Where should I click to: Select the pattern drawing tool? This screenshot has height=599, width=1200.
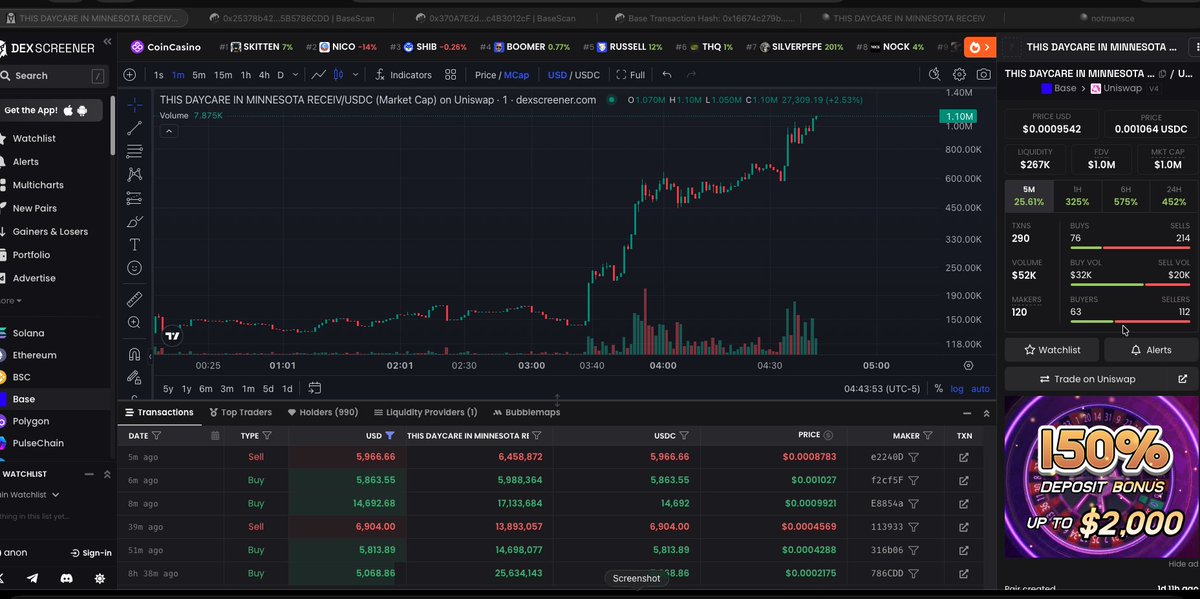134,173
